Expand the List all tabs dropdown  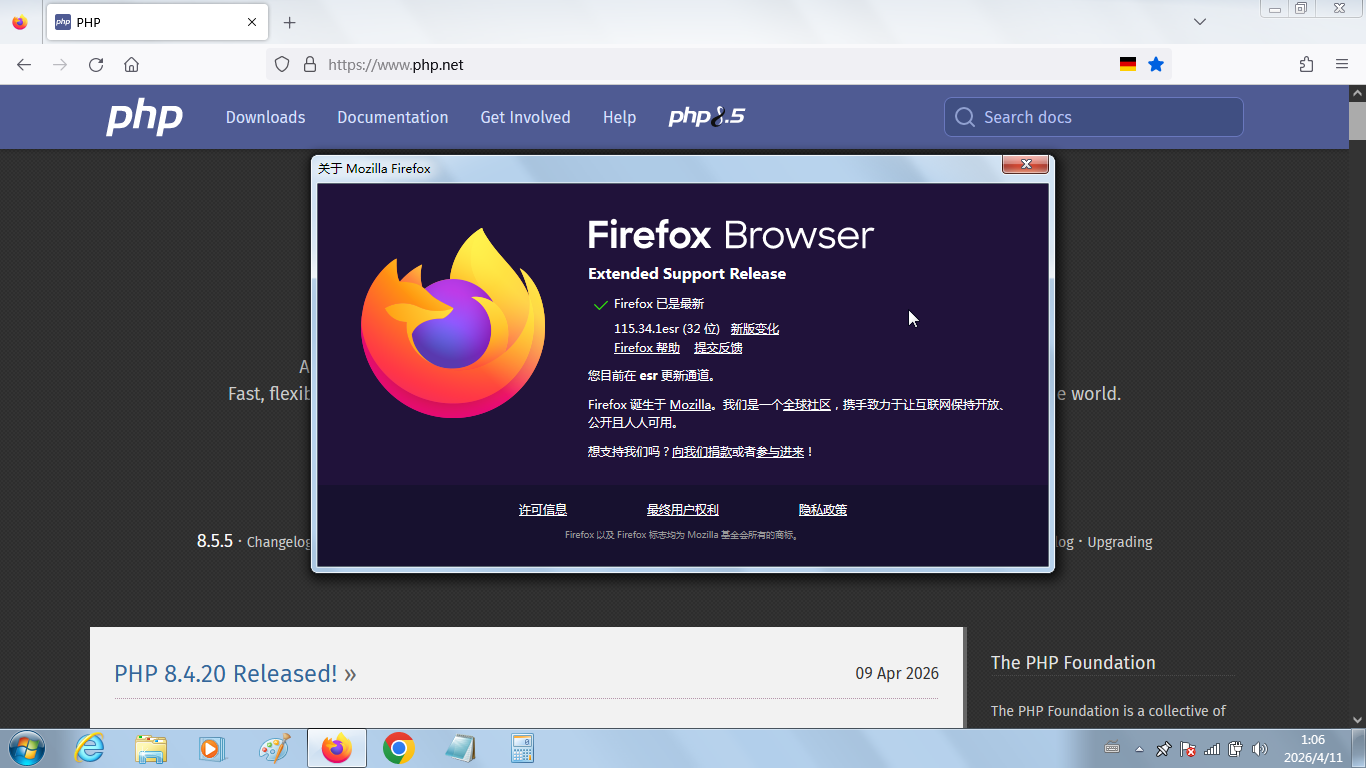[1200, 22]
